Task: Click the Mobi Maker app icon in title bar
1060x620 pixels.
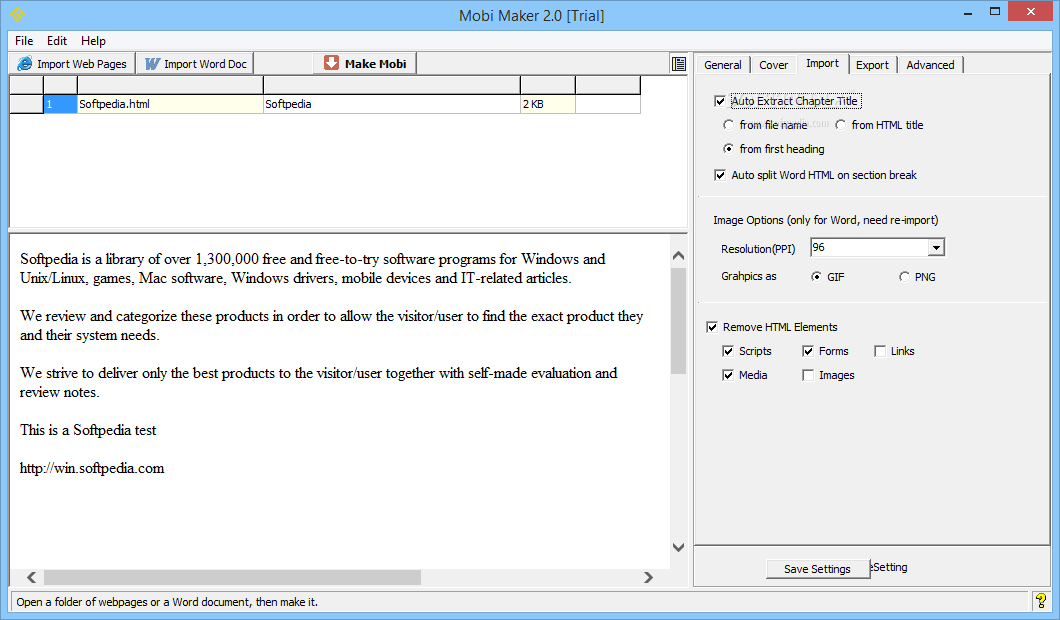Action: click(x=18, y=14)
